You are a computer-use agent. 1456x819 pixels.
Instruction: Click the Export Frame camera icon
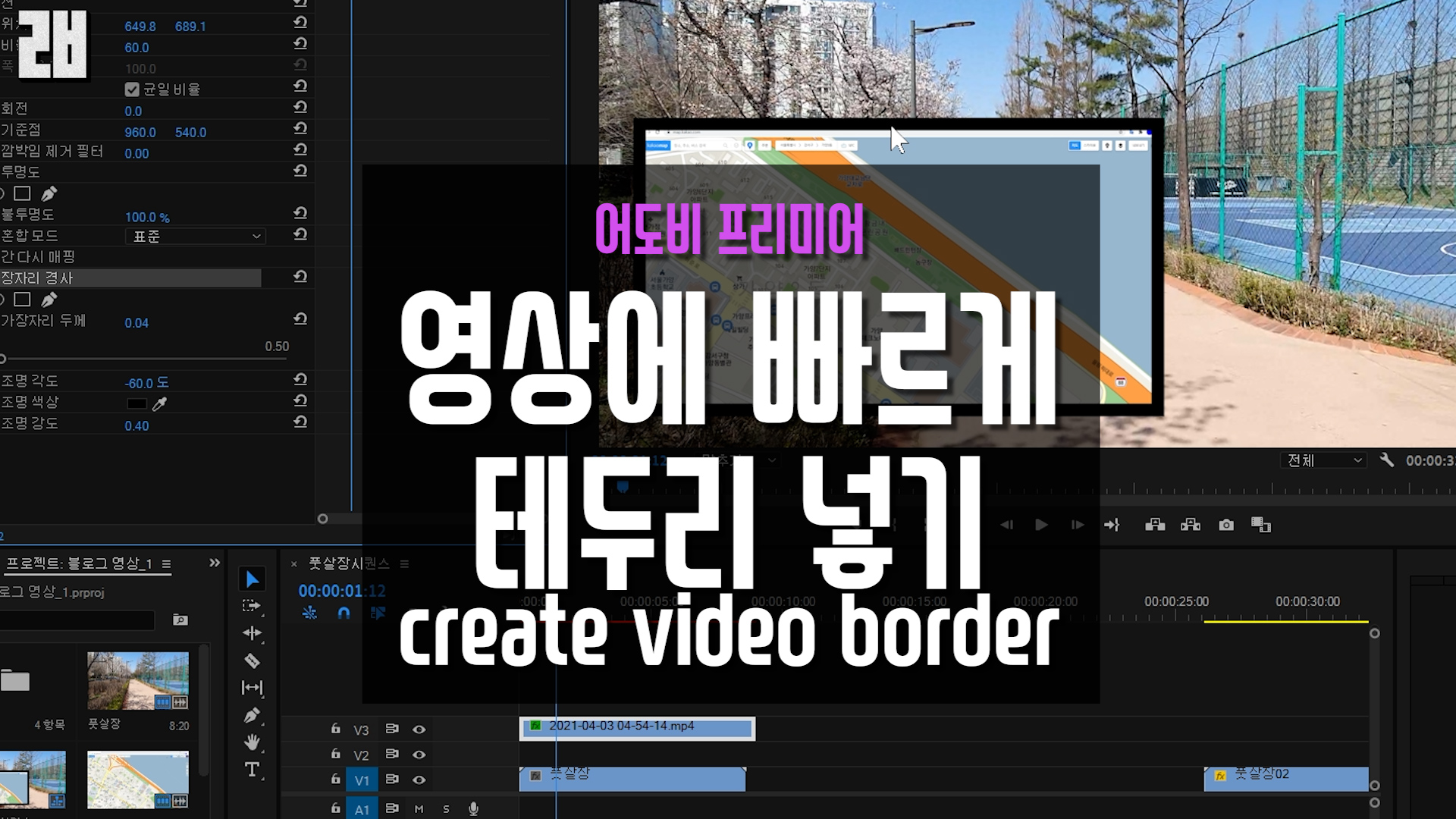click(1226, 525)
